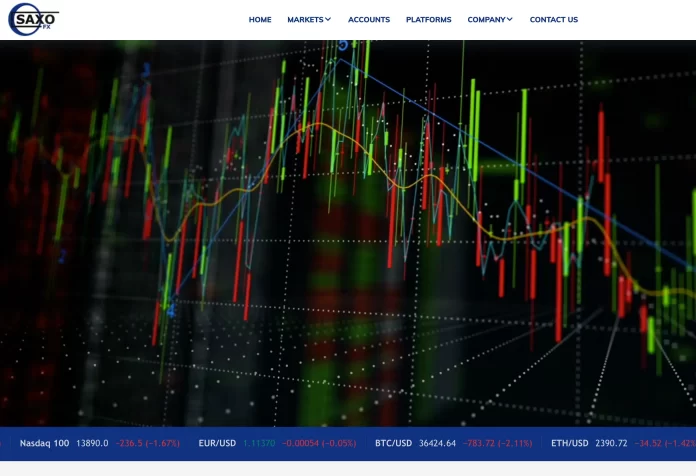Image resolution: width=696 pixels, height=476 pixels.
Task: Open the CONTACT US link
Action: (x=554, y=20)
